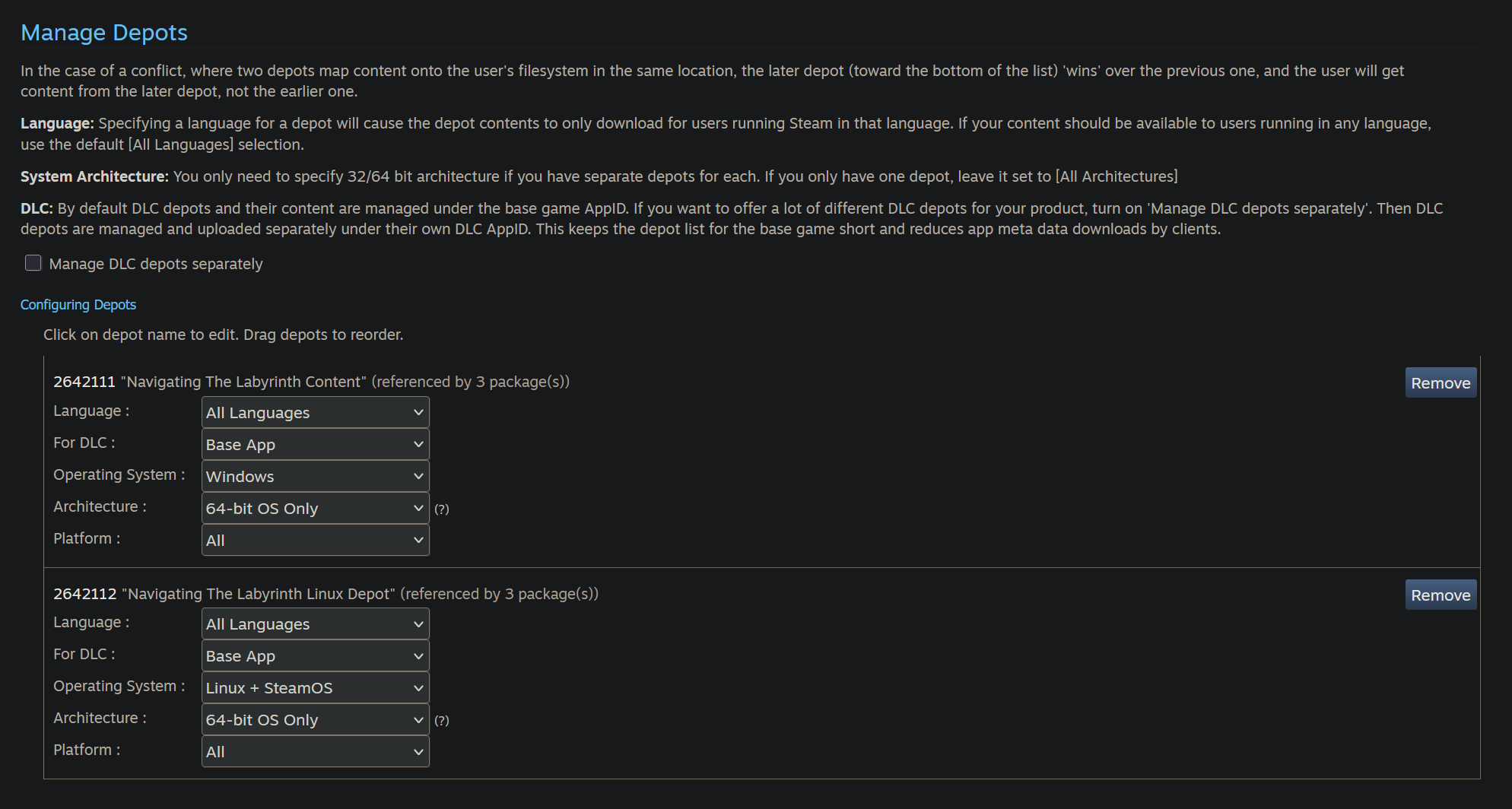
Task: Open For DLC dropdown for depot 2642111
Action: pos(315,445)
